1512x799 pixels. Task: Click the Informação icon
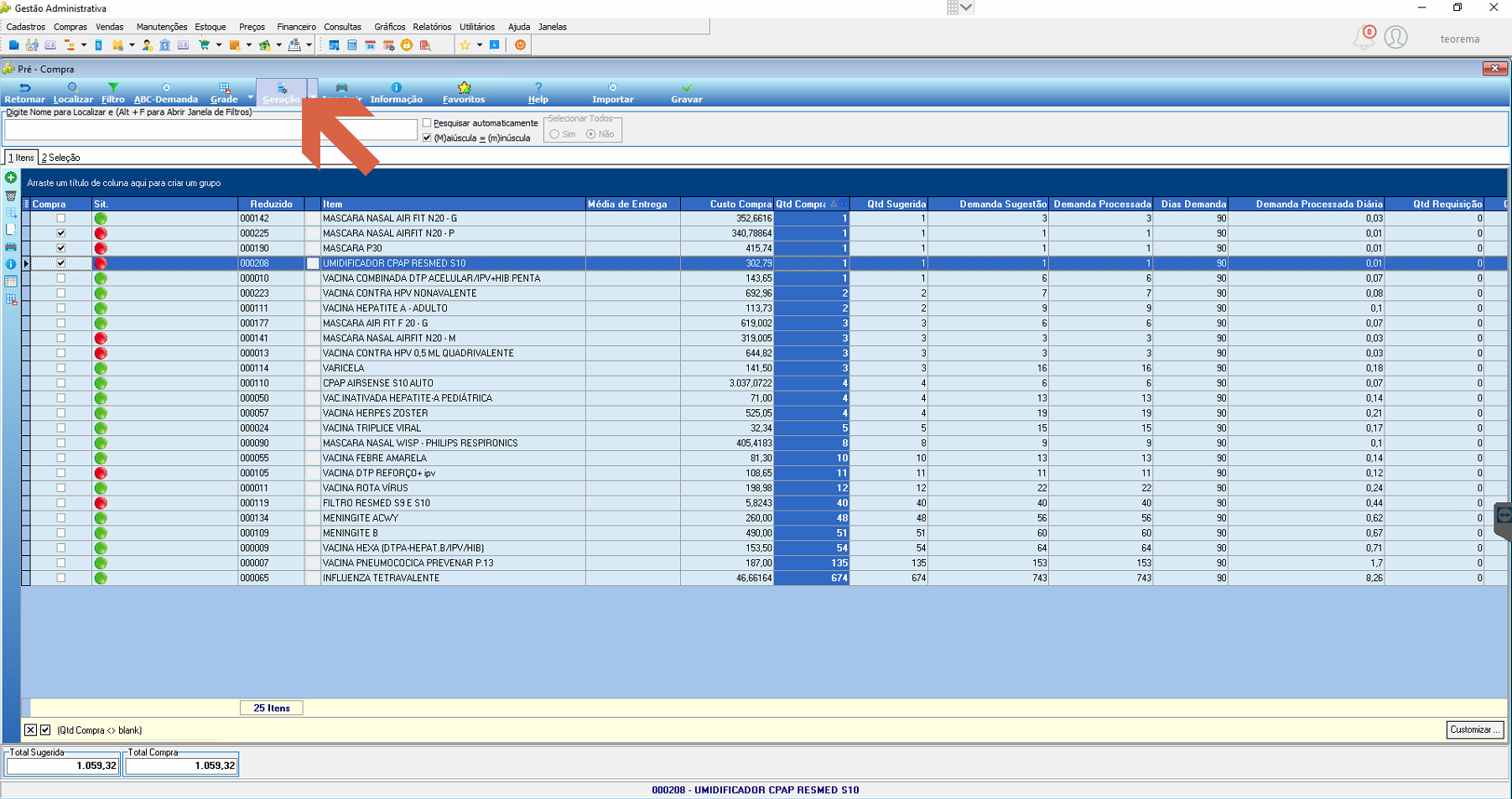pos(396,92)
